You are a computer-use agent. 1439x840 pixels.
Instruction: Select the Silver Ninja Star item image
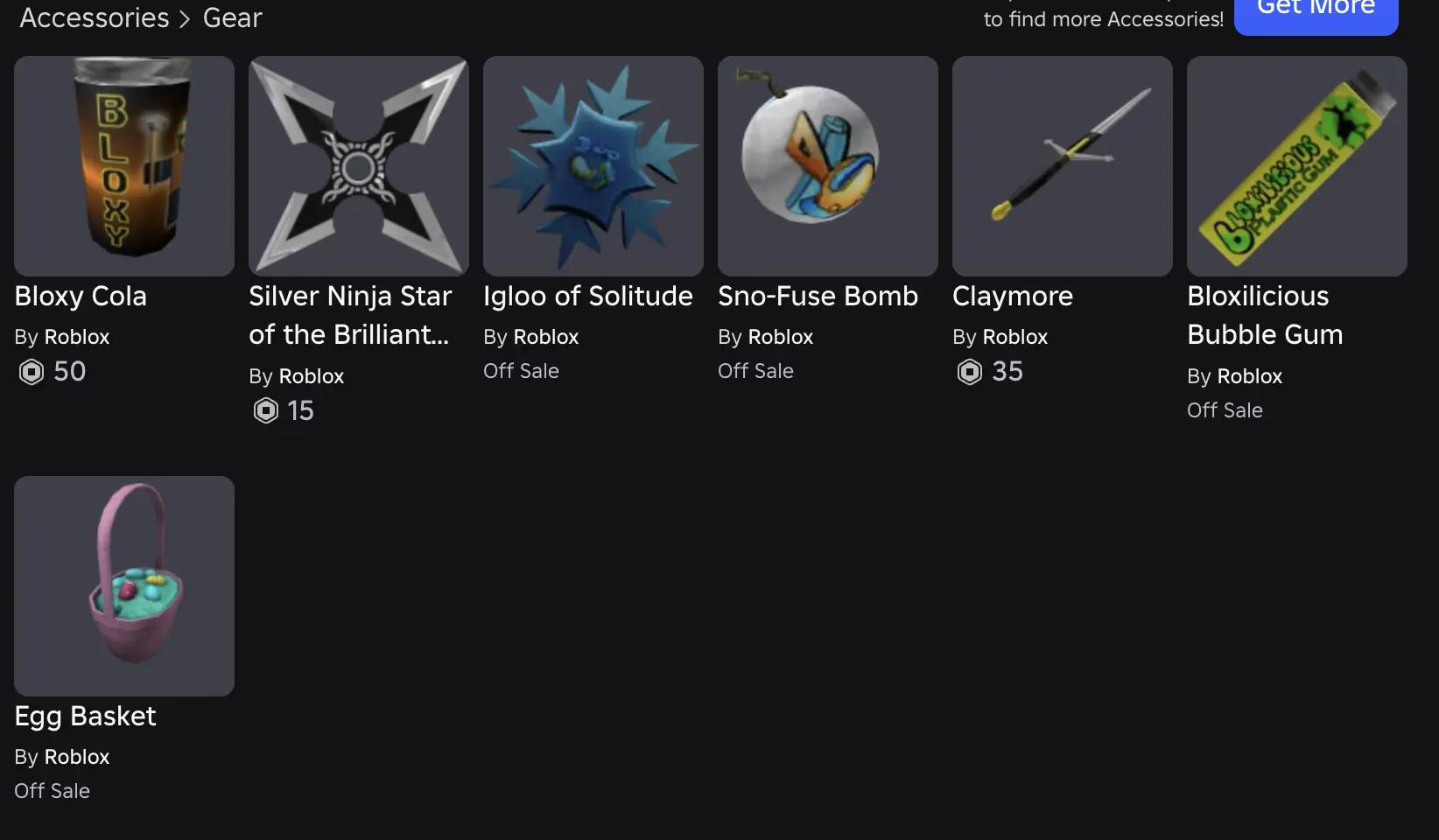(359, 166)
